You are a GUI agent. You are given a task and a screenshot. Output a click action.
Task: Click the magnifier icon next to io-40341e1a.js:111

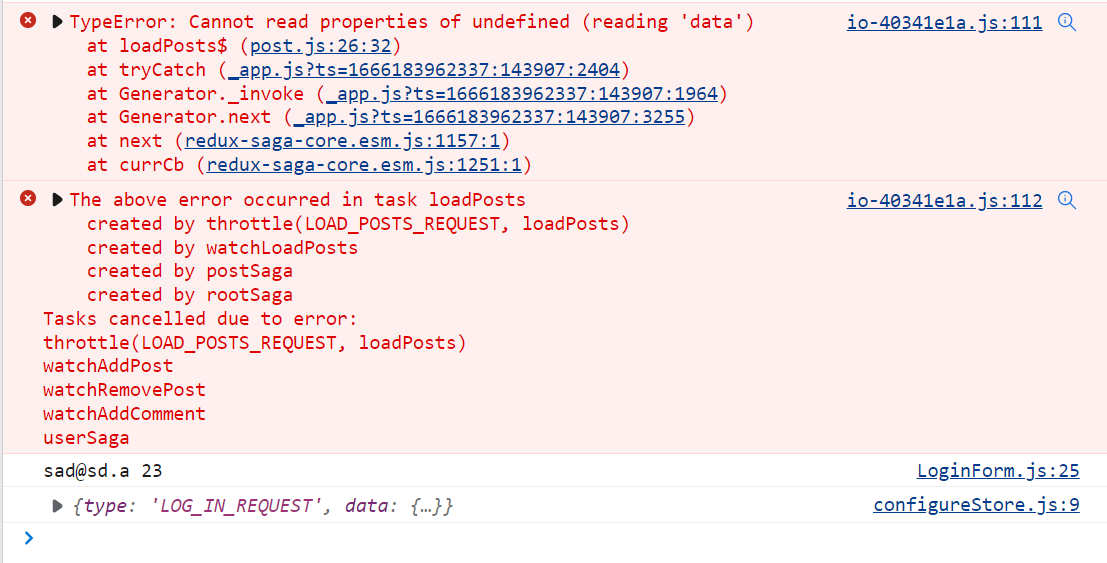1067,22
